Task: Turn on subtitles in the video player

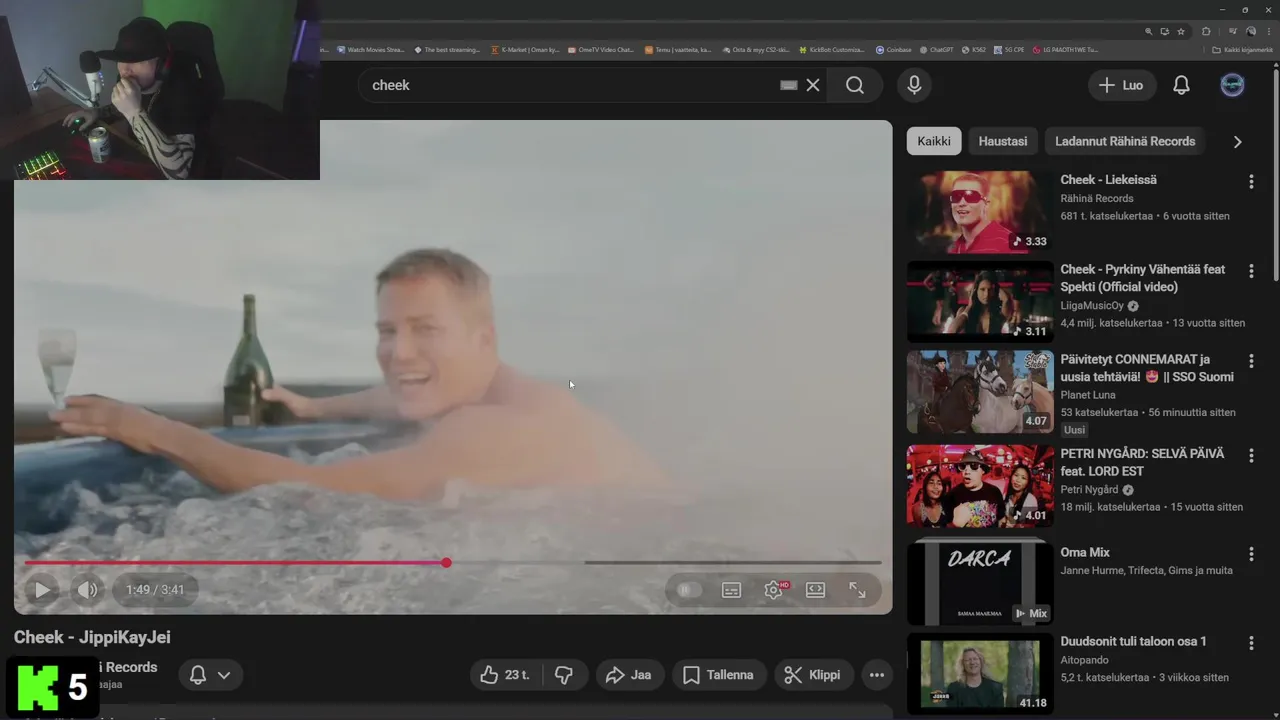Action: click(x=731, y=590)
